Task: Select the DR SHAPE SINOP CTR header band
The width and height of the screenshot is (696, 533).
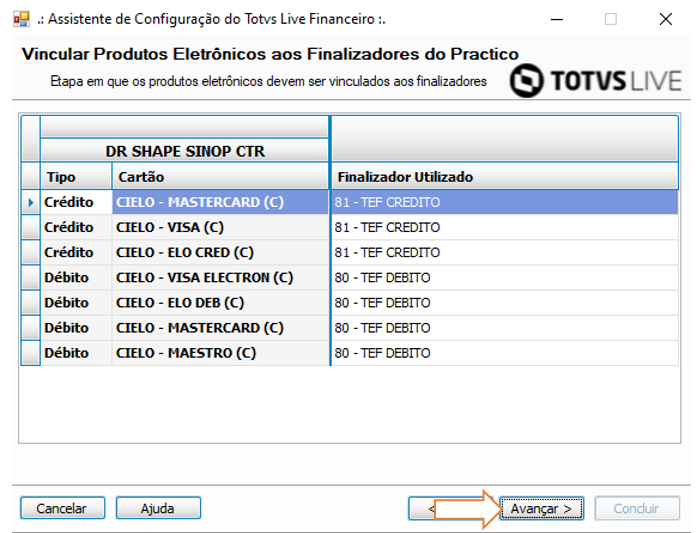Action: point(185,151)
